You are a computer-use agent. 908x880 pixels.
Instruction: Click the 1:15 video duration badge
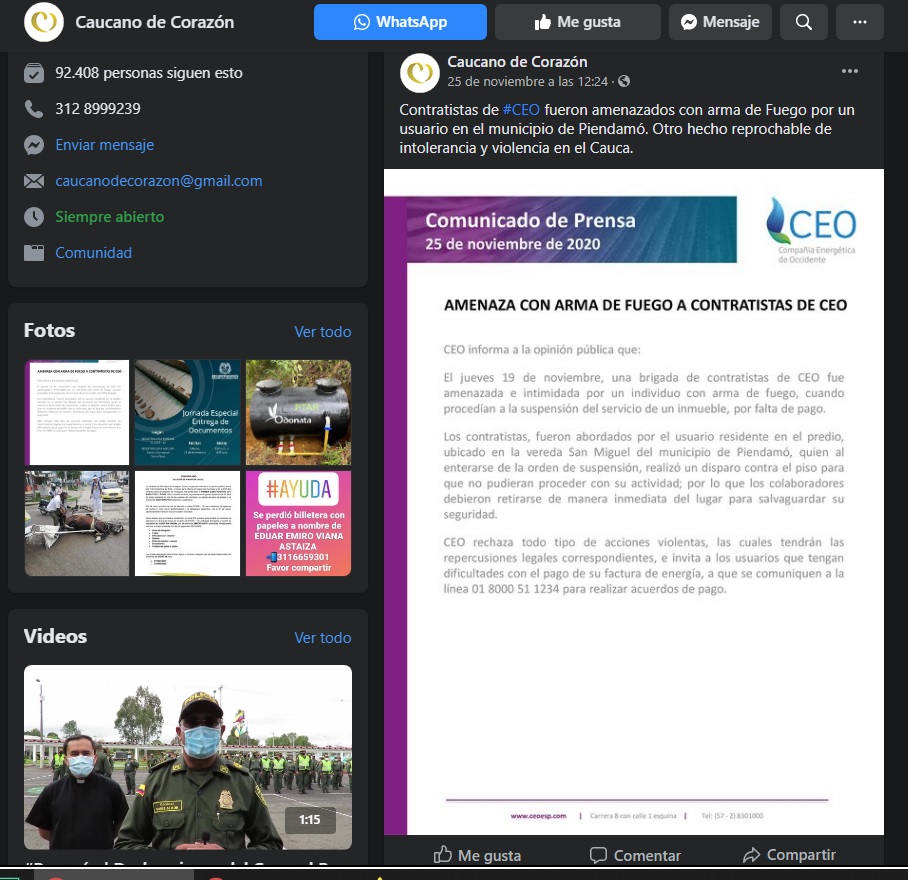point(310,820)
